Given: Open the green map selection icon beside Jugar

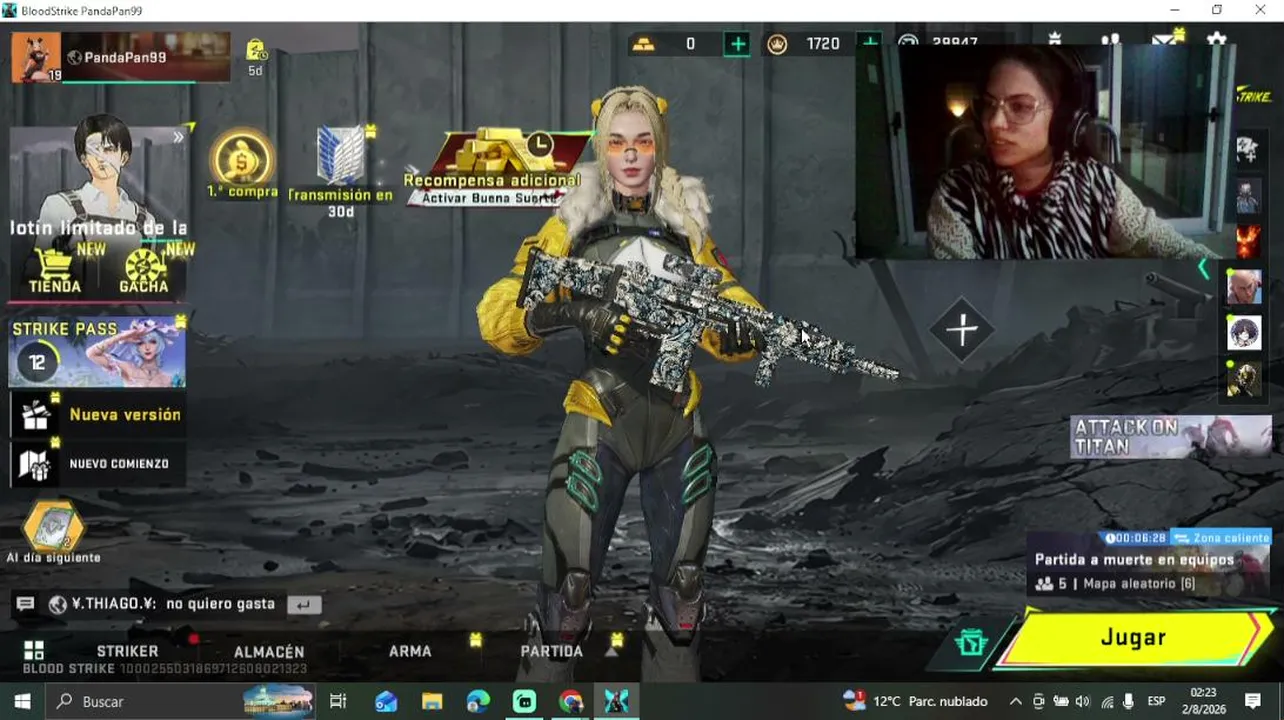Looking at the screenshot, I should pyautogui.click(x=970, y=643).
